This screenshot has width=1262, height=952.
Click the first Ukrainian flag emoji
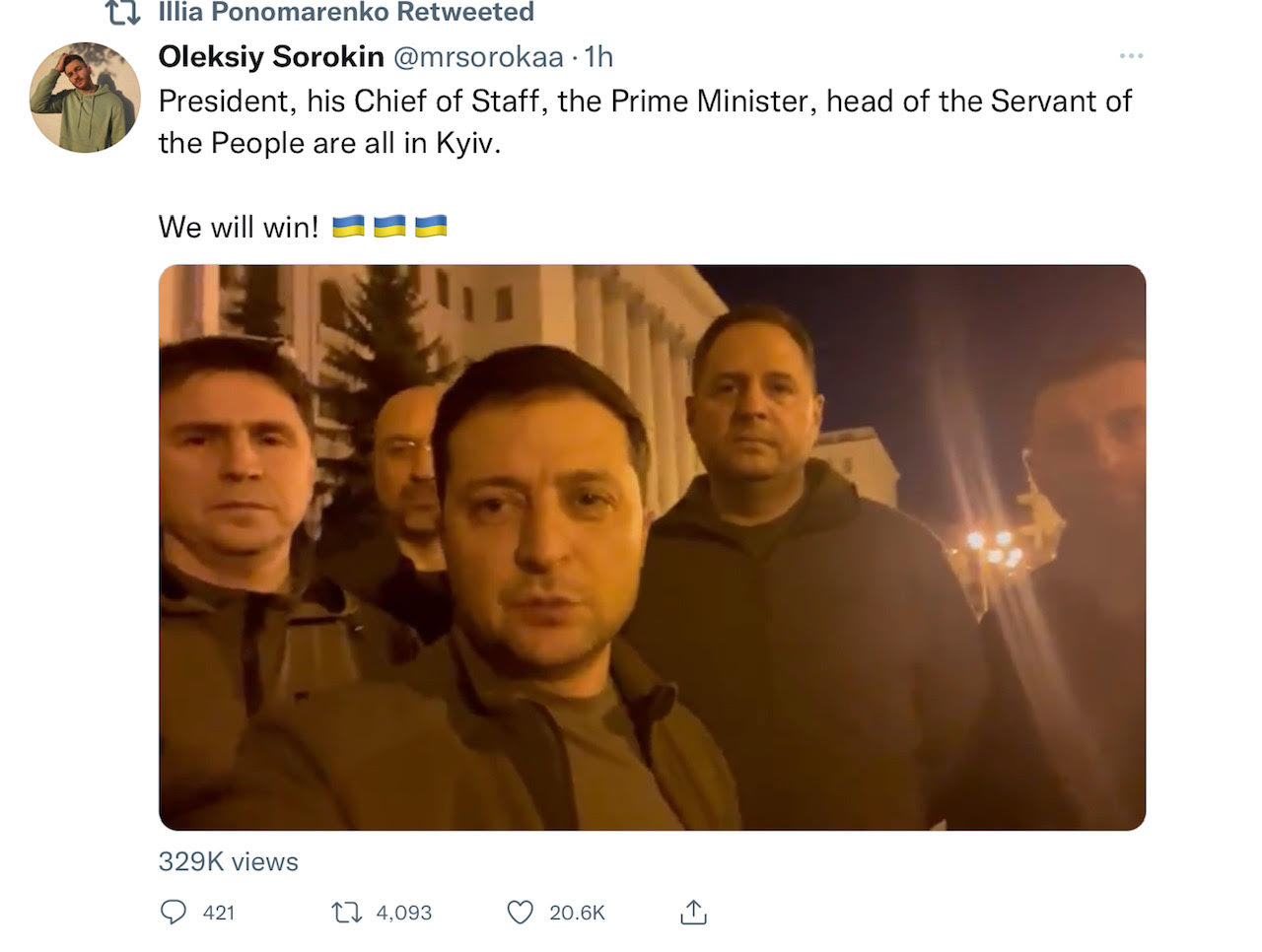point(348,227)
